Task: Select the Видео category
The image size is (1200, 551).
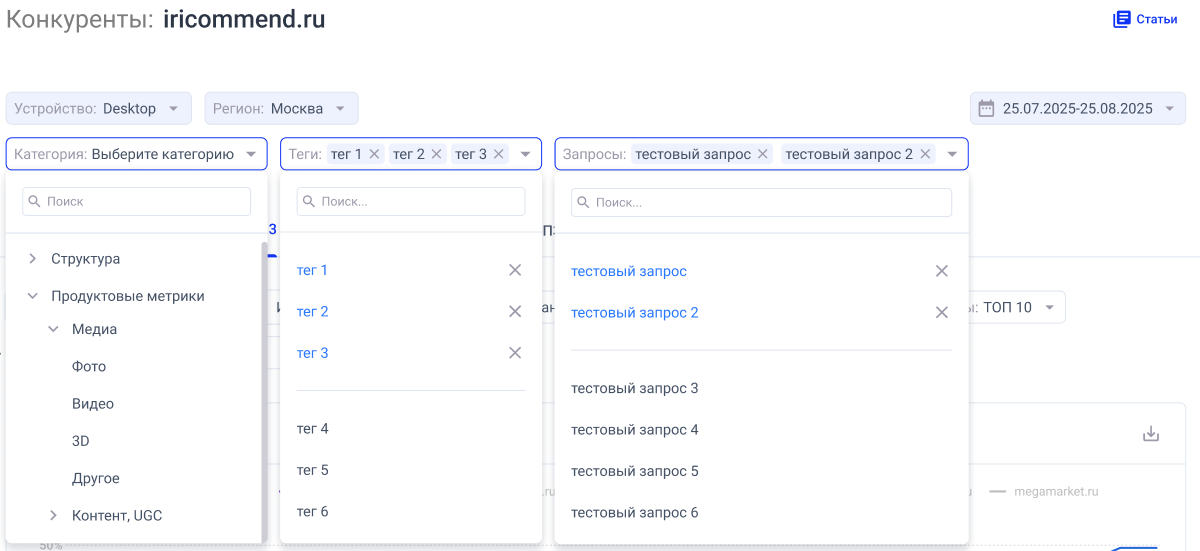Action: 93,404
